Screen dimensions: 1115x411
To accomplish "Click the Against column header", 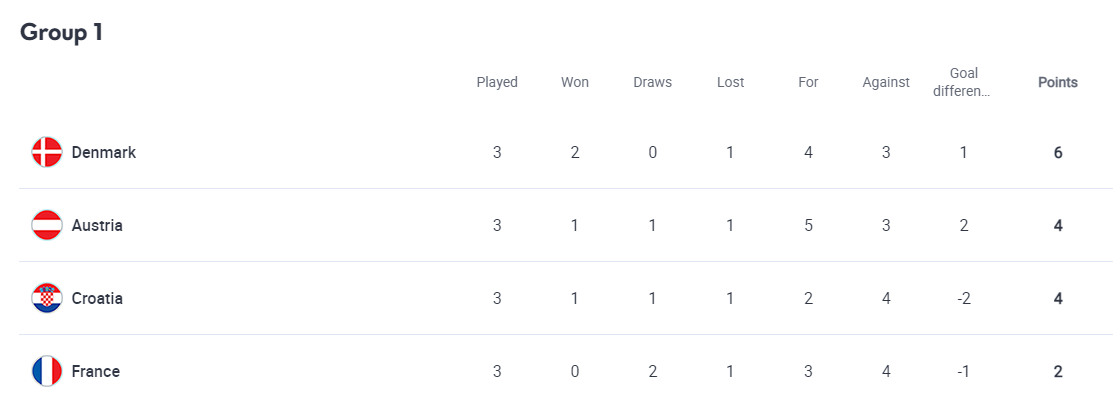I will (886, 82).
